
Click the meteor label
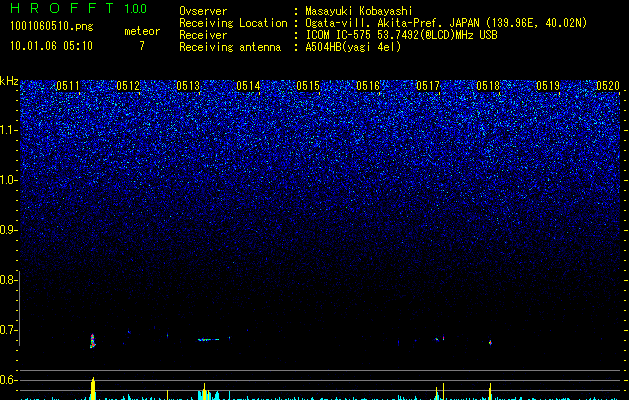142,31
